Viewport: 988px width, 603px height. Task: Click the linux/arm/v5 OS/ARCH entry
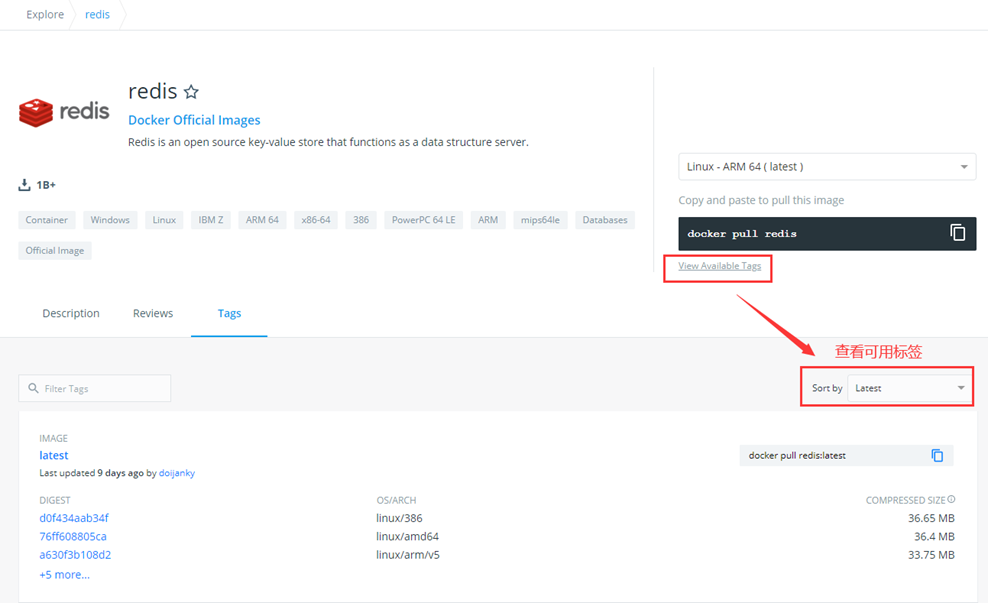[408, 554]
